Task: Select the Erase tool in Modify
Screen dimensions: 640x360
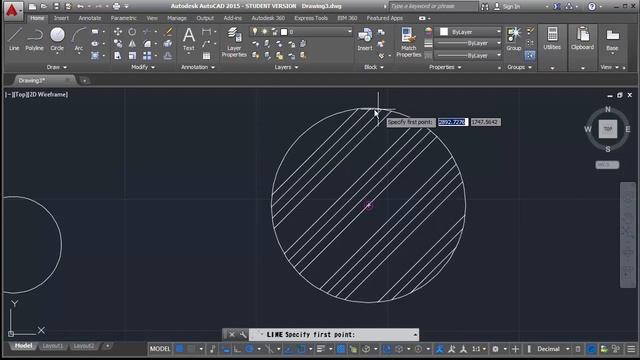Action: (168, 31)
